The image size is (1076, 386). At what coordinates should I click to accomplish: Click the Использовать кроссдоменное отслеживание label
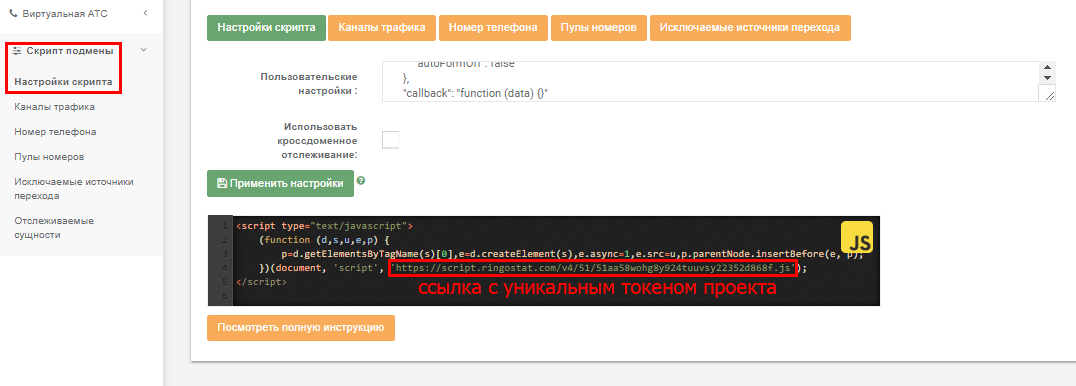click(x=317, y=141)
